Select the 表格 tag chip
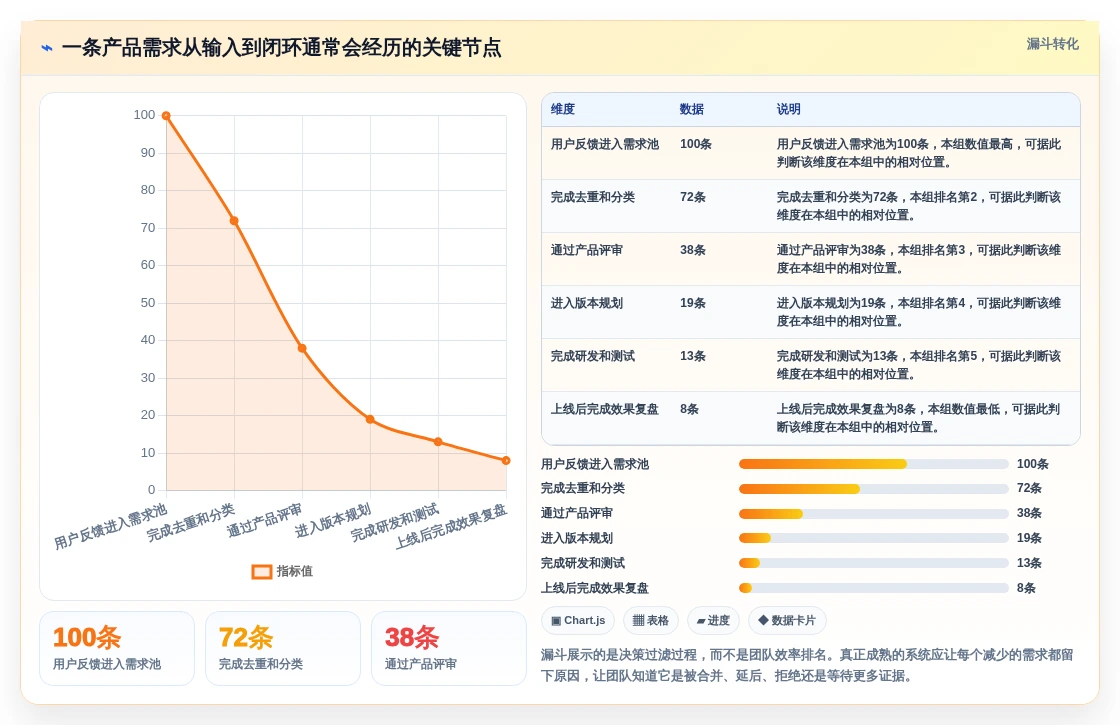 pyautogui.click(x=651, y=620)
